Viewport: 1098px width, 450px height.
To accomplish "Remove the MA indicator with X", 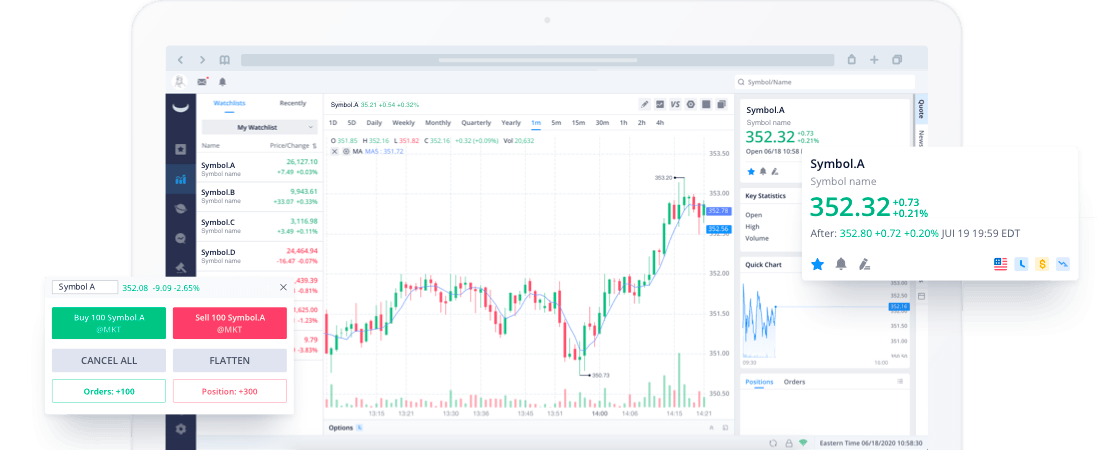I will pyautogui.click(x=334, y=151).
